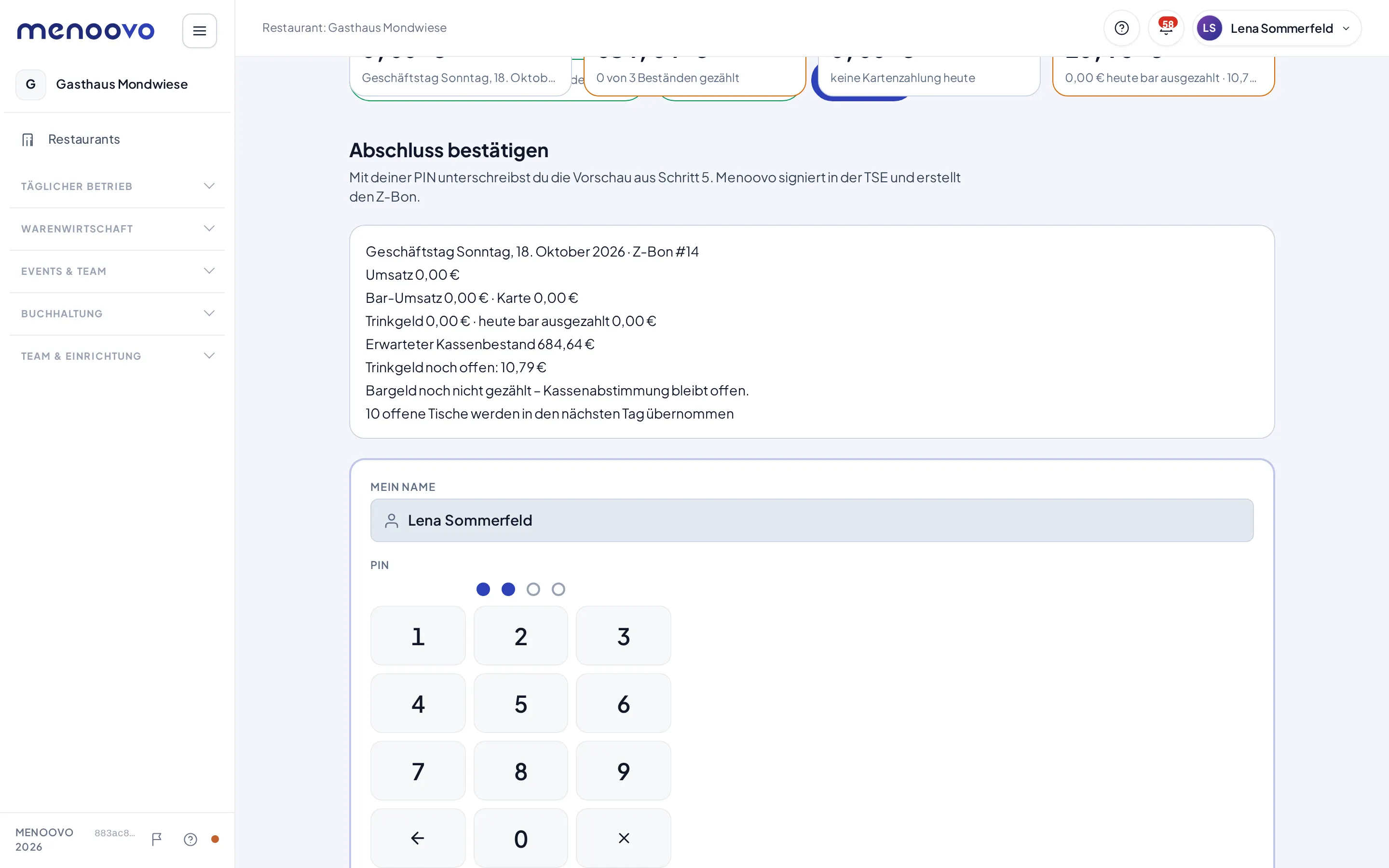Tap keypad digit 5
The image size is (1389, 868).
tap(520, 703)
